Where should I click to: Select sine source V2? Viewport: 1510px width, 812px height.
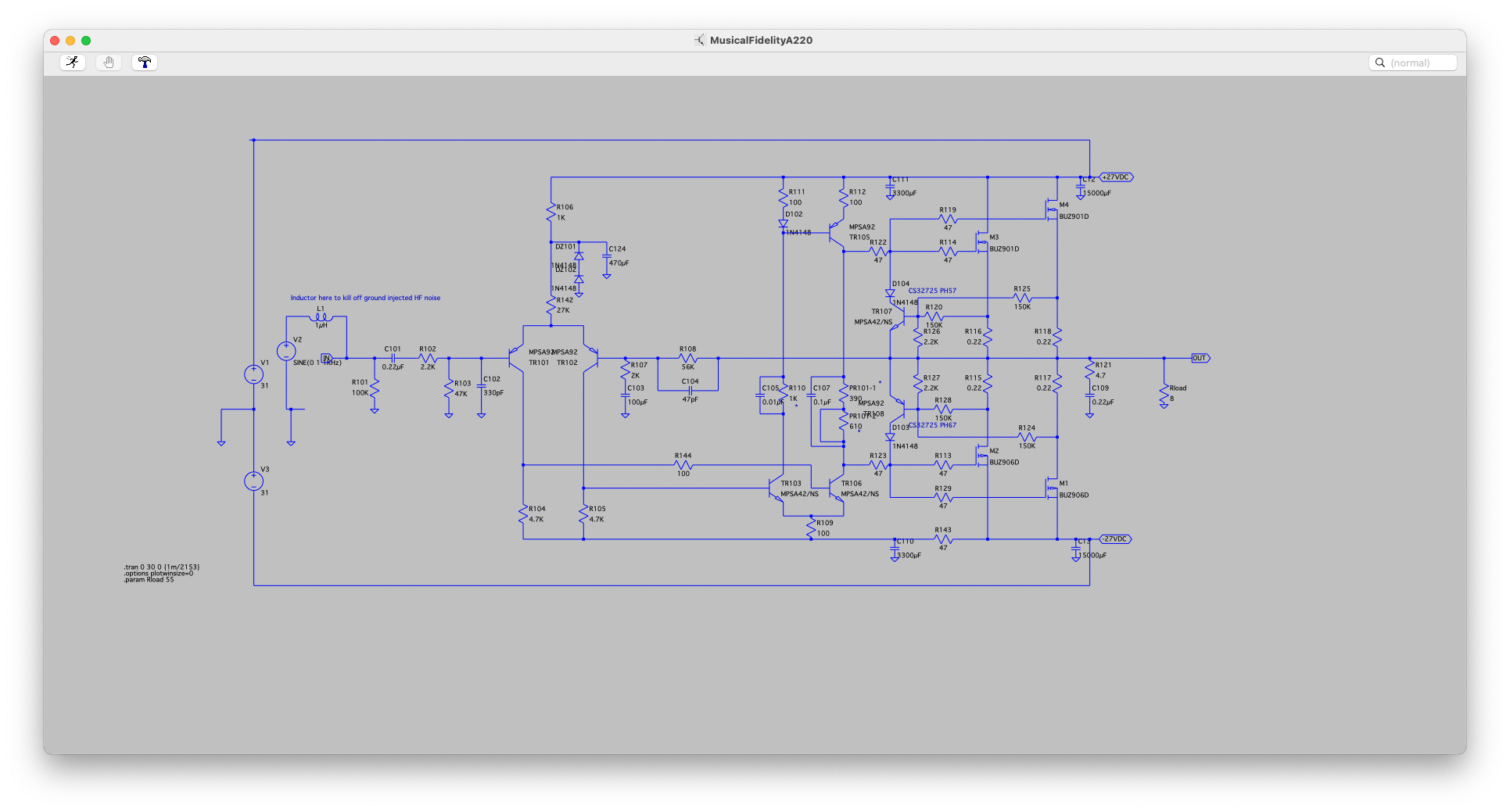[x=286, y=352]
